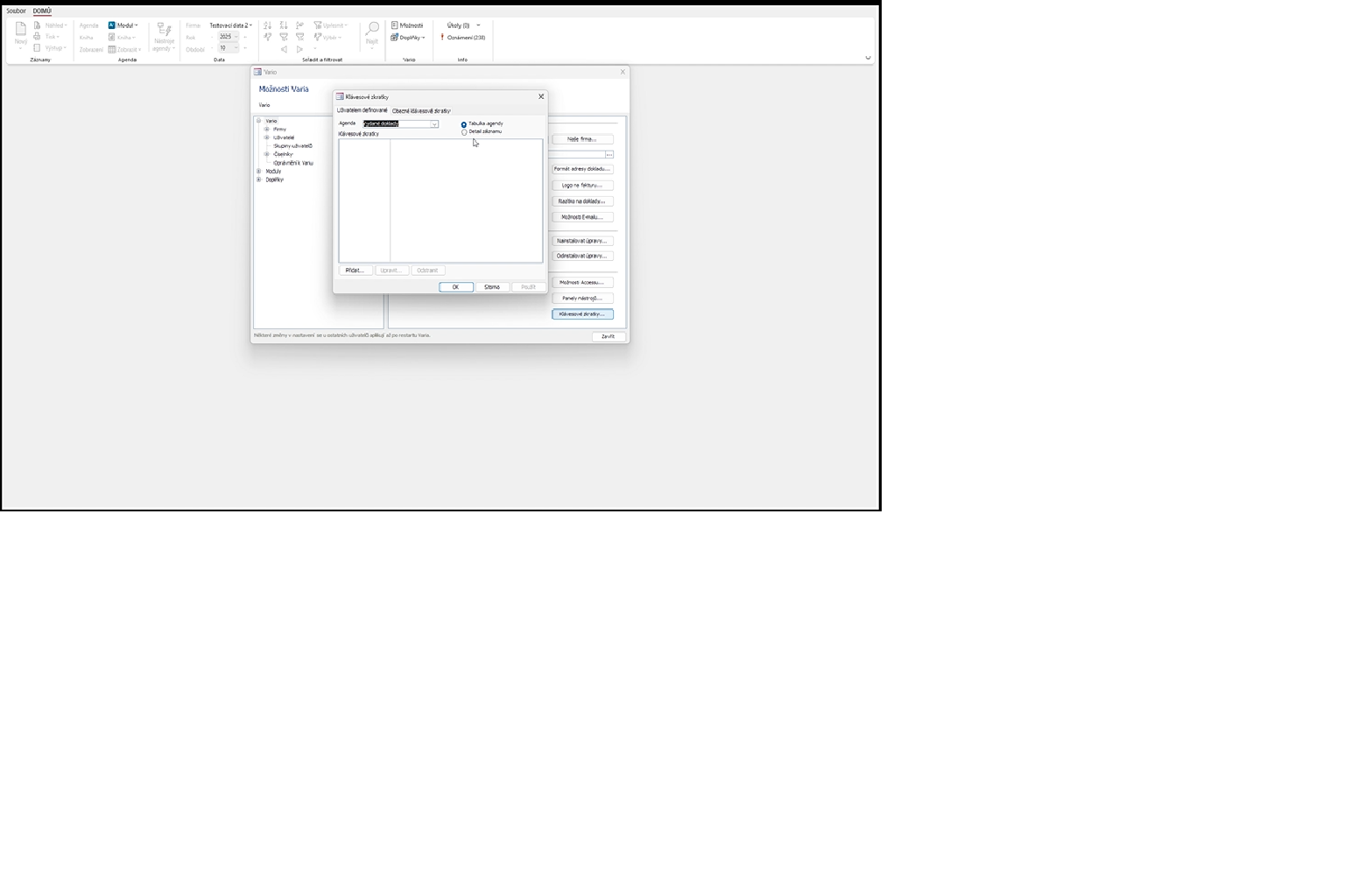Open the Soubor menu tab
Image resolution: width=1372 pixels, height=887 pixels.
(16, 11)
